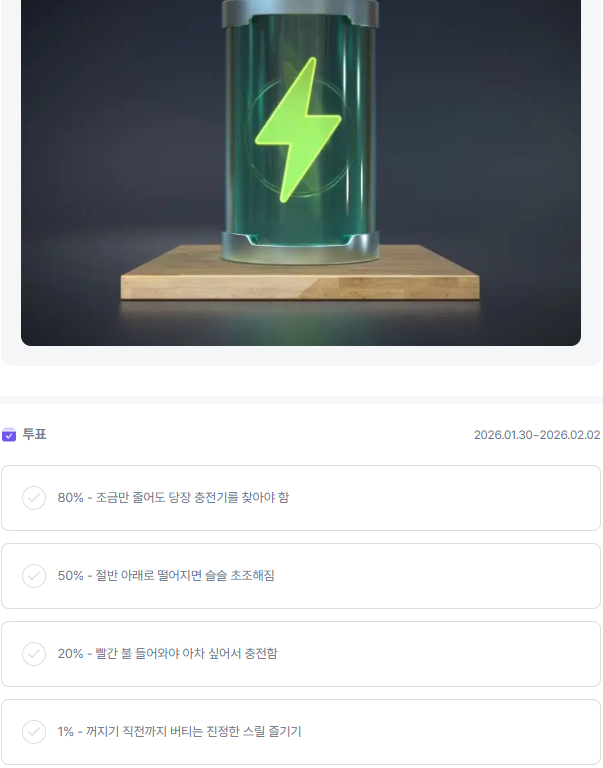Click the metal base ring of the battery
The image size is (603, 768).
300,247
